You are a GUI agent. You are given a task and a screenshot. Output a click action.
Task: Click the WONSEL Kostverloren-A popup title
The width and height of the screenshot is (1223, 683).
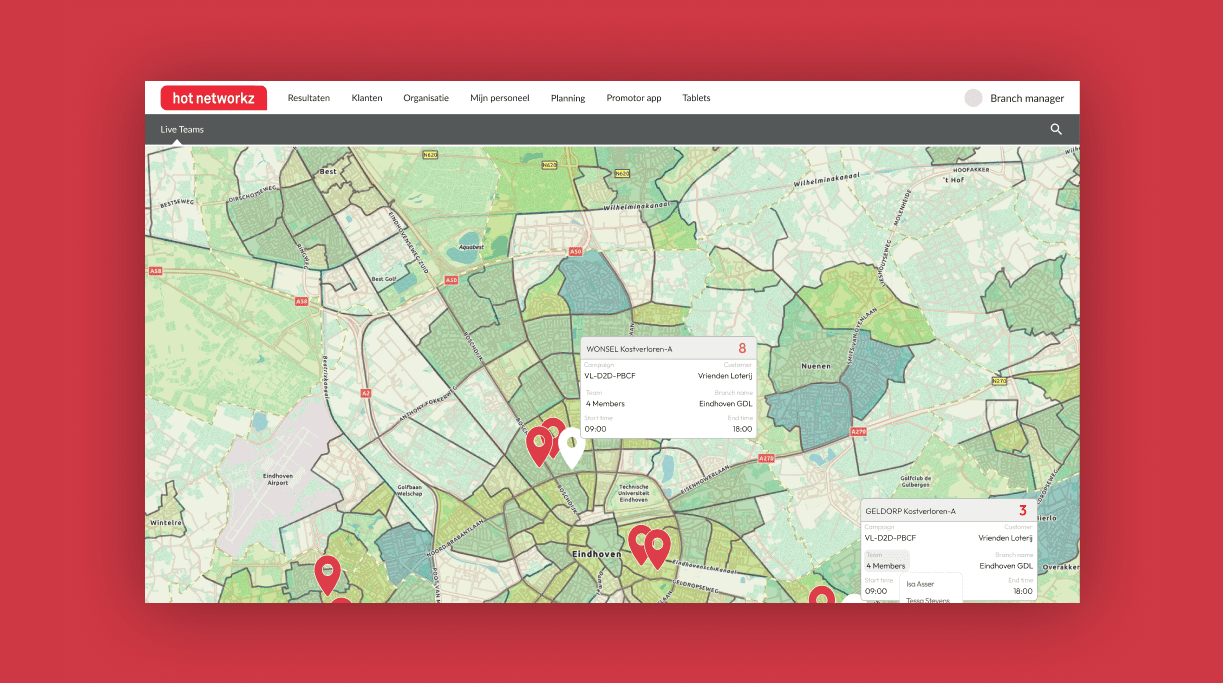coord(629,349)
